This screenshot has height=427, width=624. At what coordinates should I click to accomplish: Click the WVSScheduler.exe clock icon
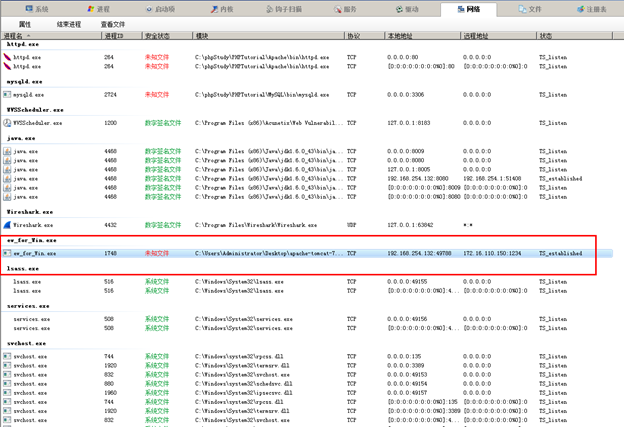click(x=7, y=123)
